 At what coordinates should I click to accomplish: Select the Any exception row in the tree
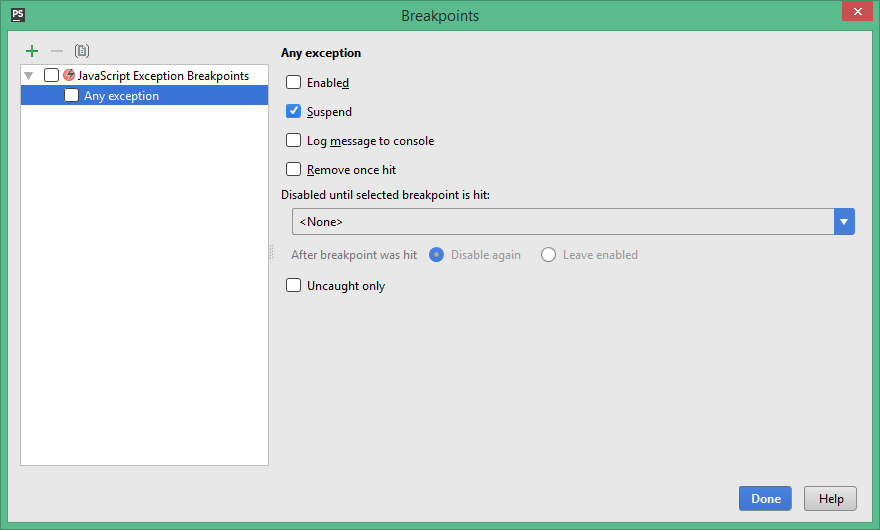point(144,95)
